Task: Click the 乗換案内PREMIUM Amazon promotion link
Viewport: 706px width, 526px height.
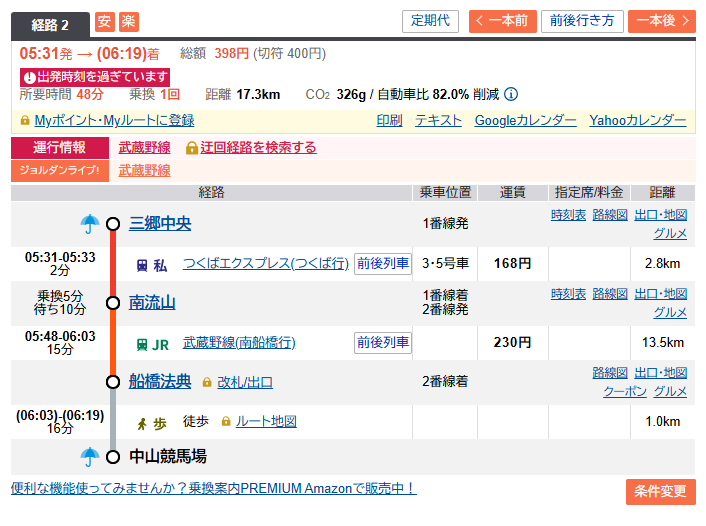Action: (x=214, y=488)
